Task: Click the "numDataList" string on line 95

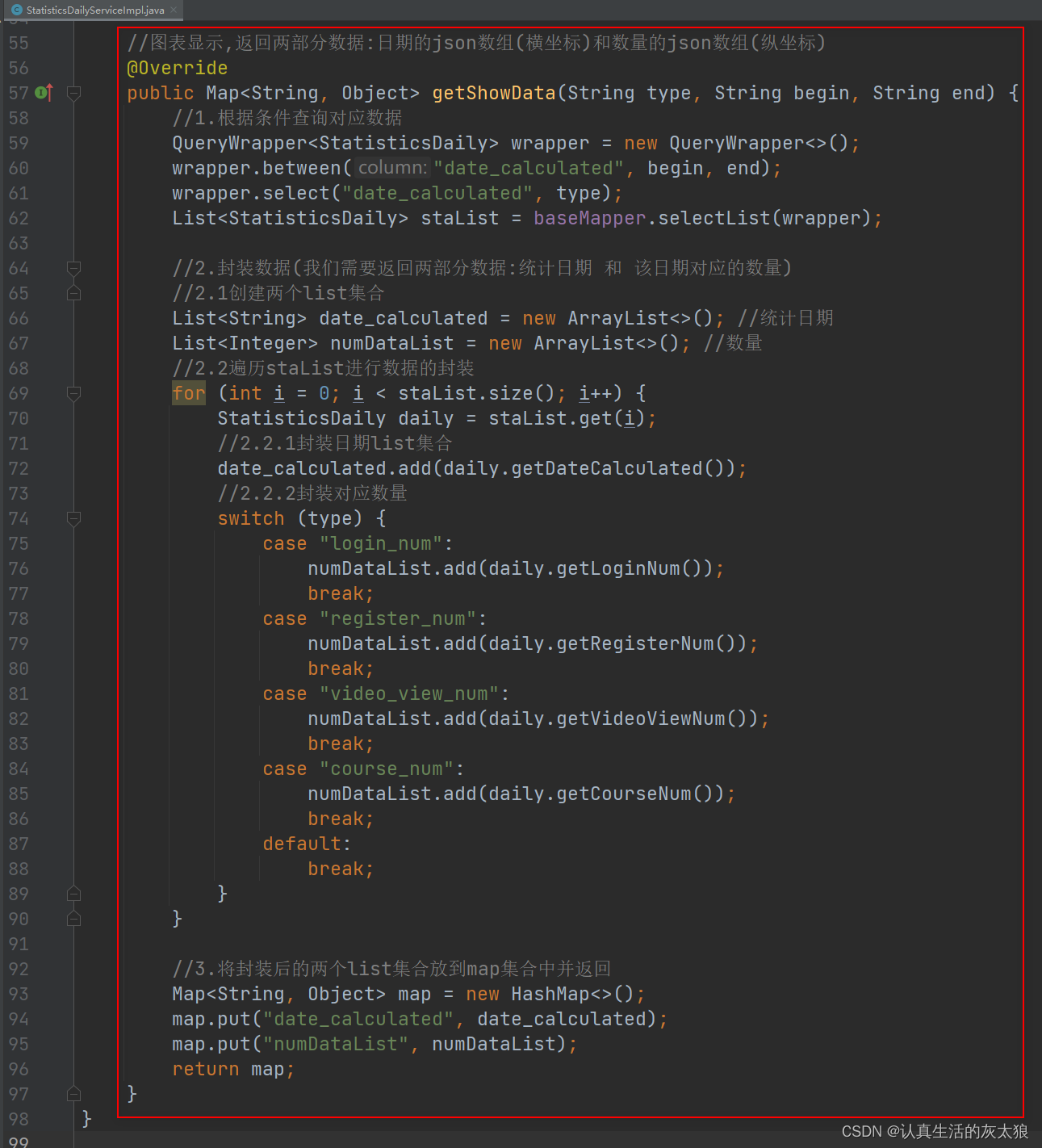Action: (336, 1044)
